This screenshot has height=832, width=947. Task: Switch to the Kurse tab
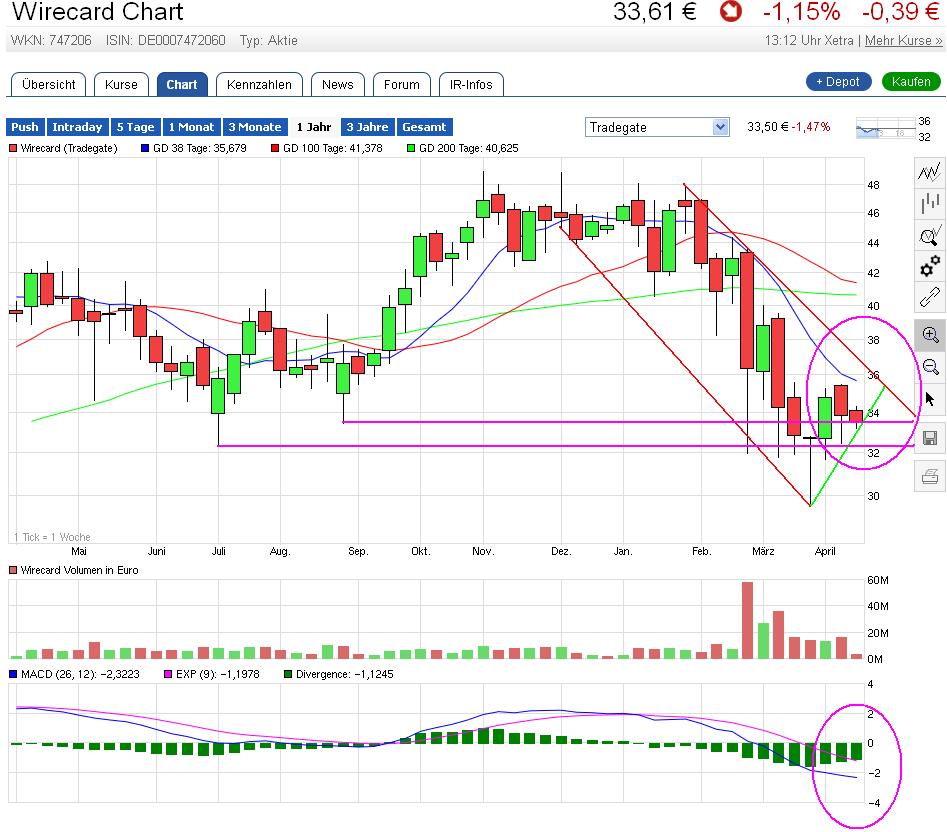click(121, 85)
